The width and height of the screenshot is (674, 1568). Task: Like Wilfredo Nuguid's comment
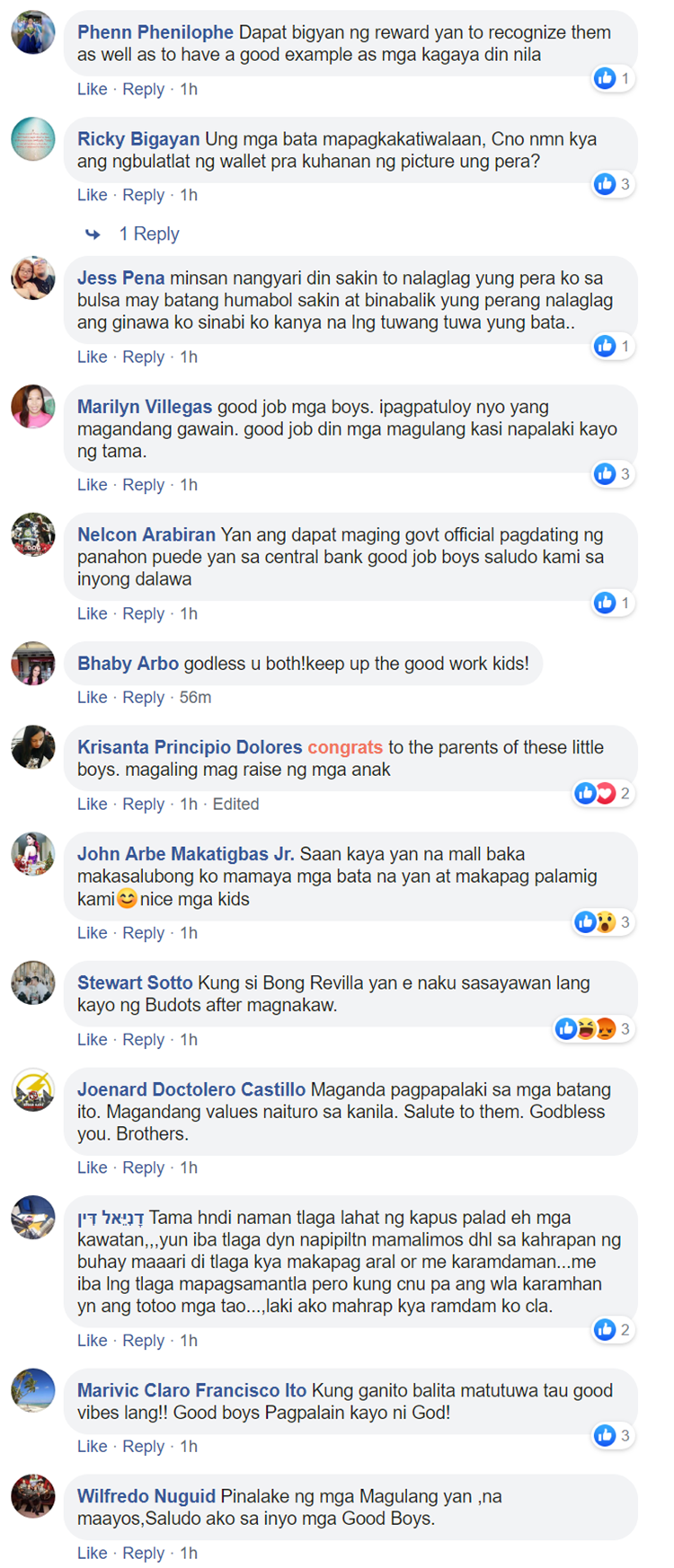(x=92, y=1553)
